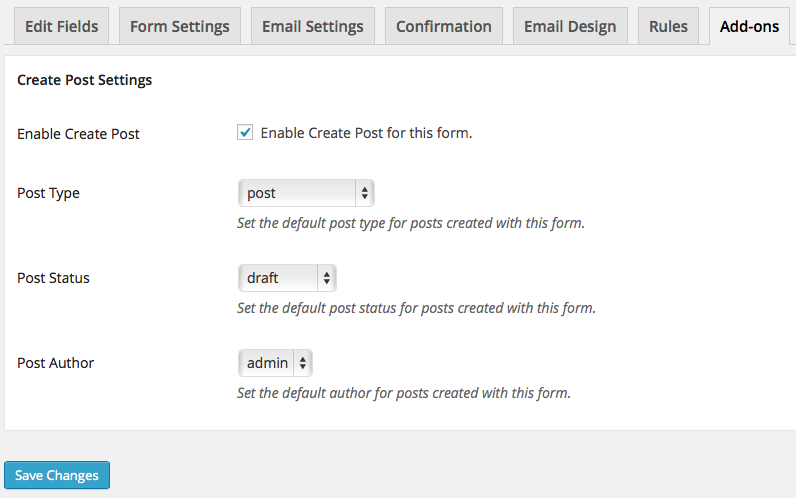This screenshot has height=498, width=796.
Task: Click the Post Author field label
Action: (x=55, y=363)
